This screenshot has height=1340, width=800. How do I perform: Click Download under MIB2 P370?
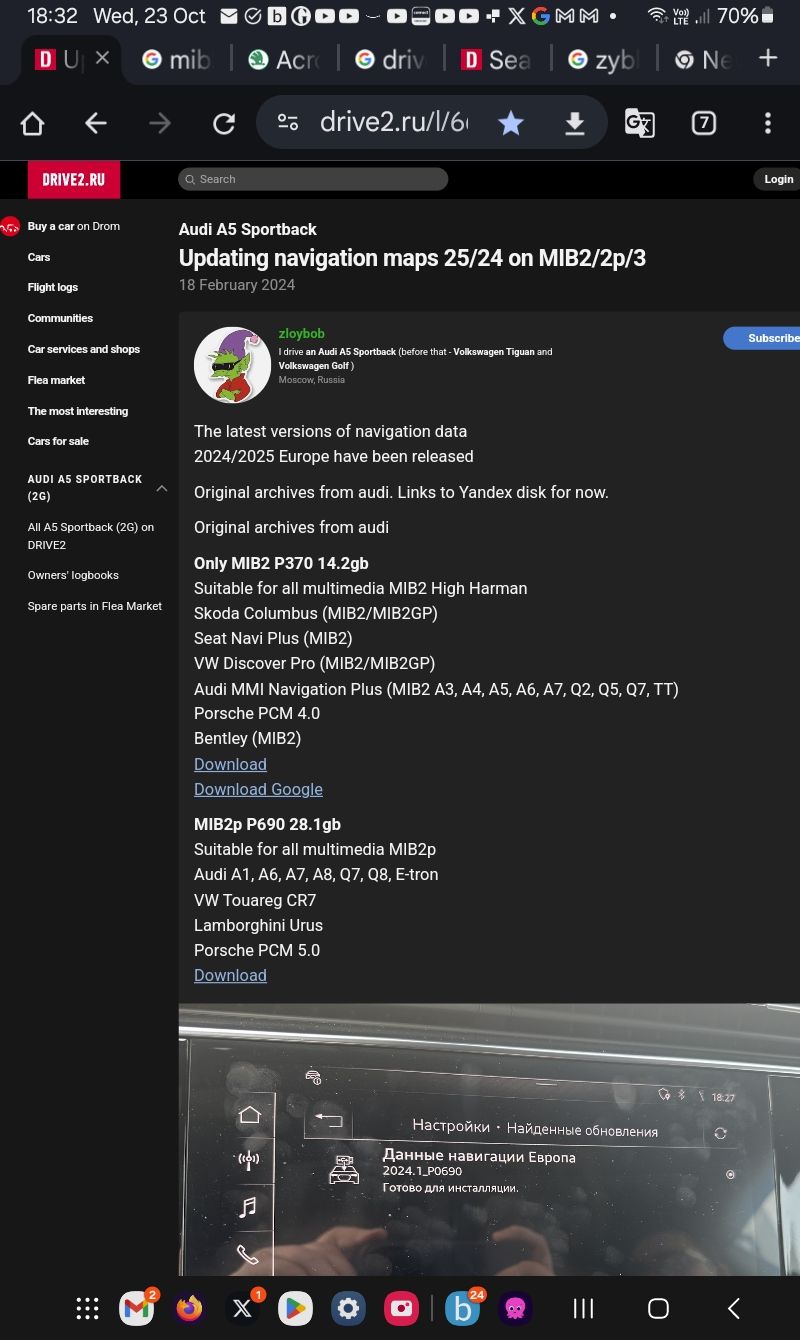(x=230, y=764)
